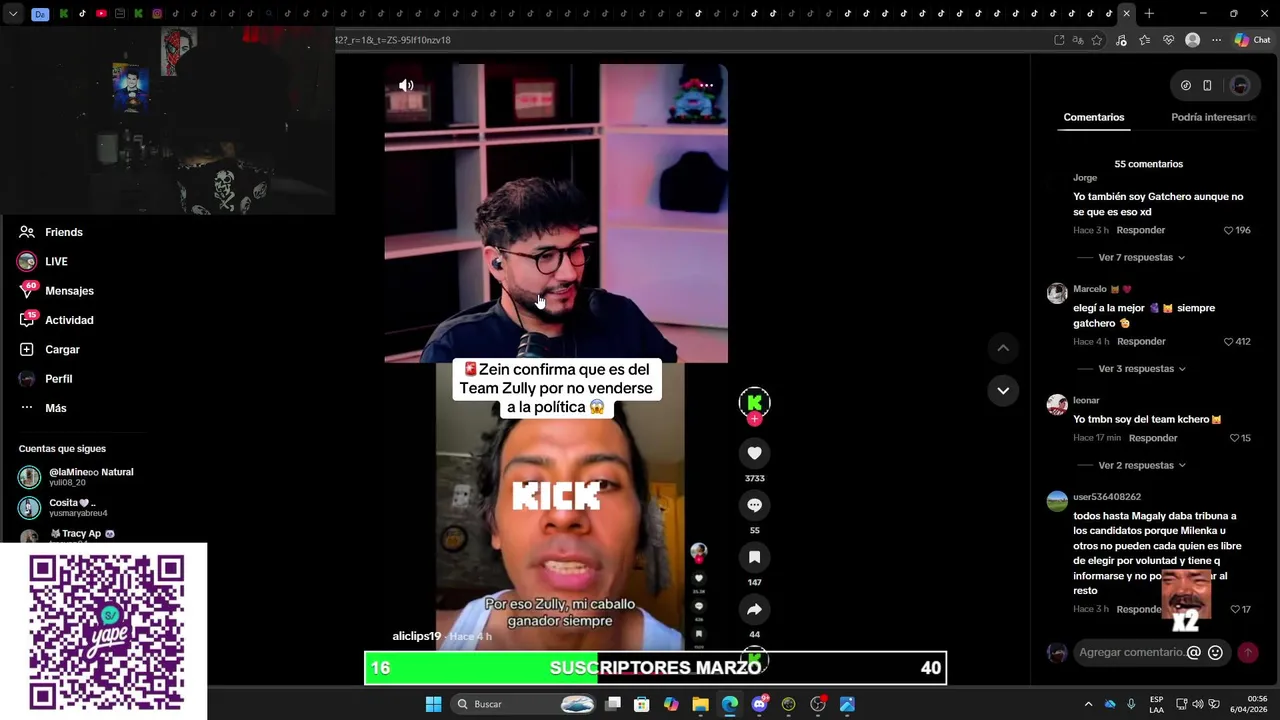Open Marcelo's commenter avatar
1280x720 pixels.
tap(1057, 293)
